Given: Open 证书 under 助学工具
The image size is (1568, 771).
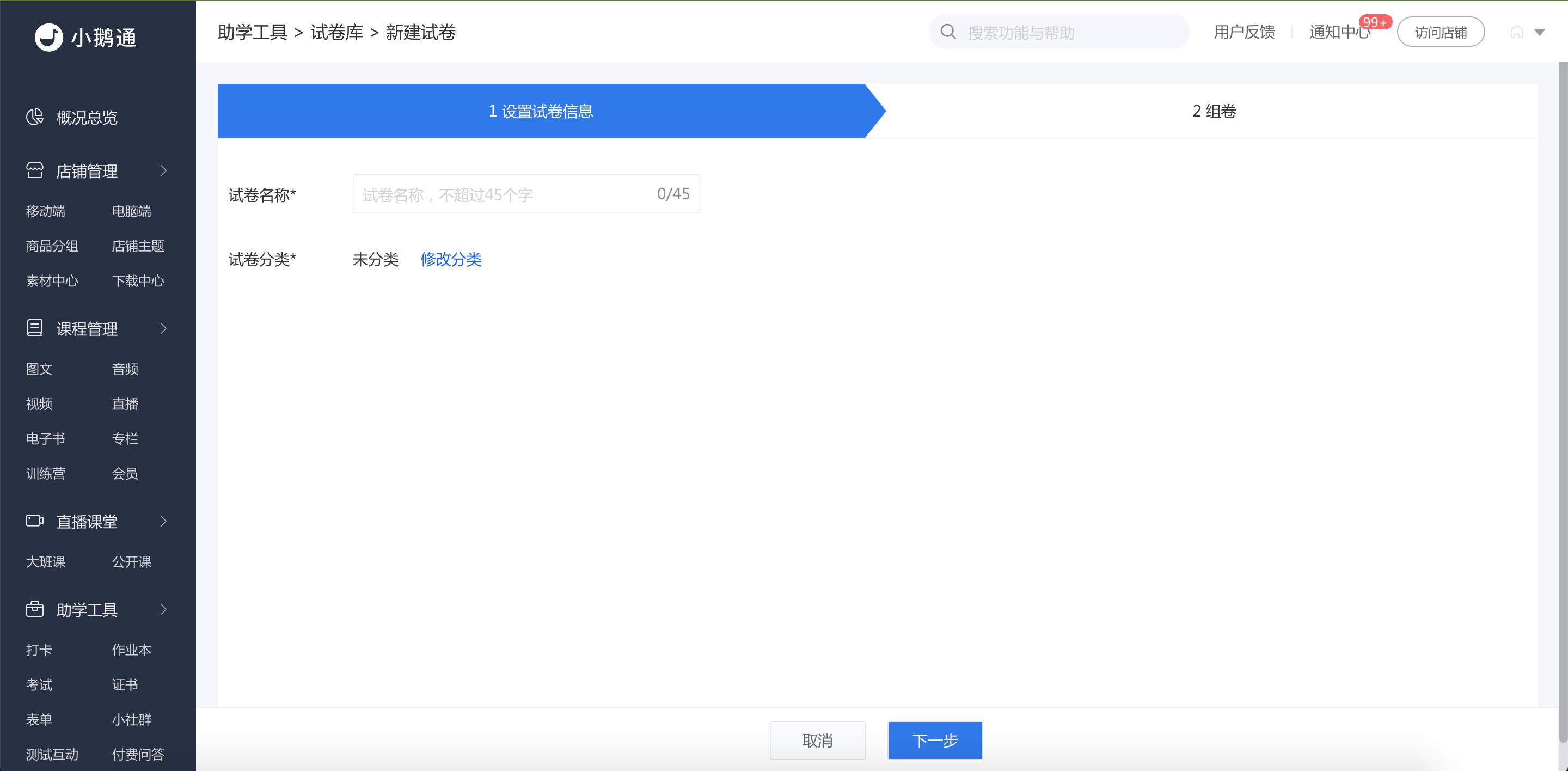Looking at the screenshot, I should pos(125,684).
